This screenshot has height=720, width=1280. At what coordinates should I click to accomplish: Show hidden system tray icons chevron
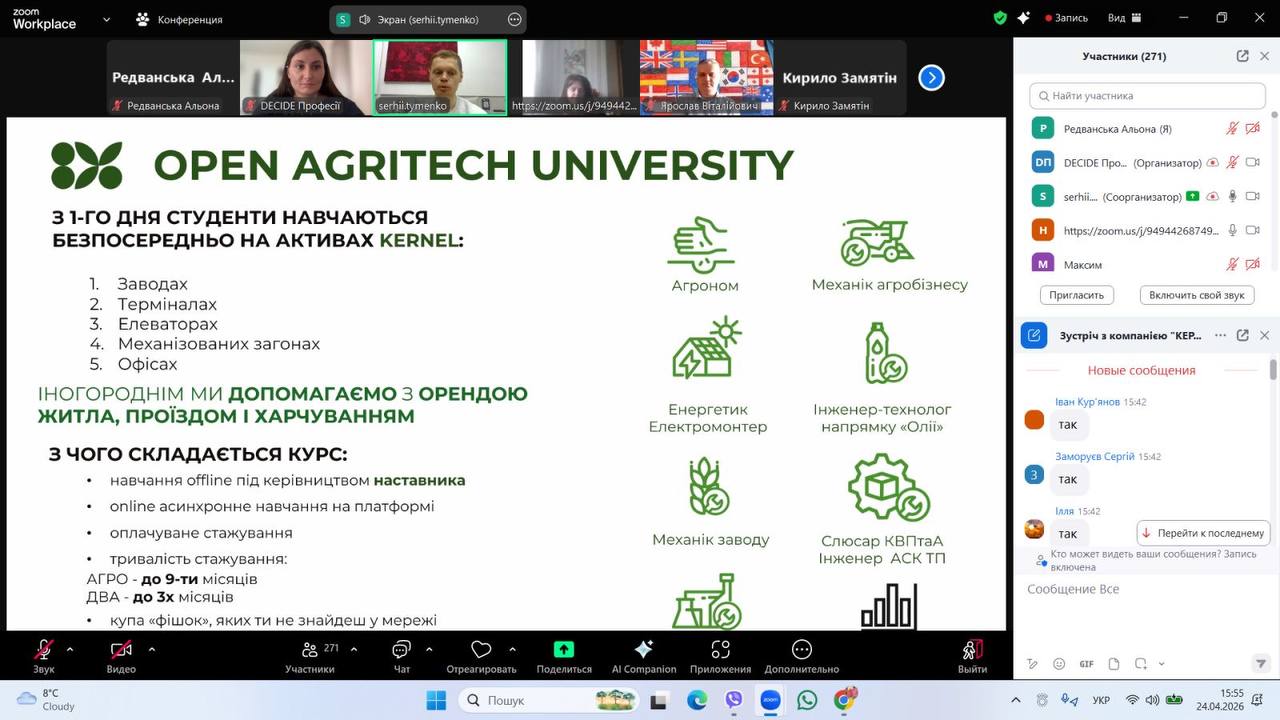1016,700
